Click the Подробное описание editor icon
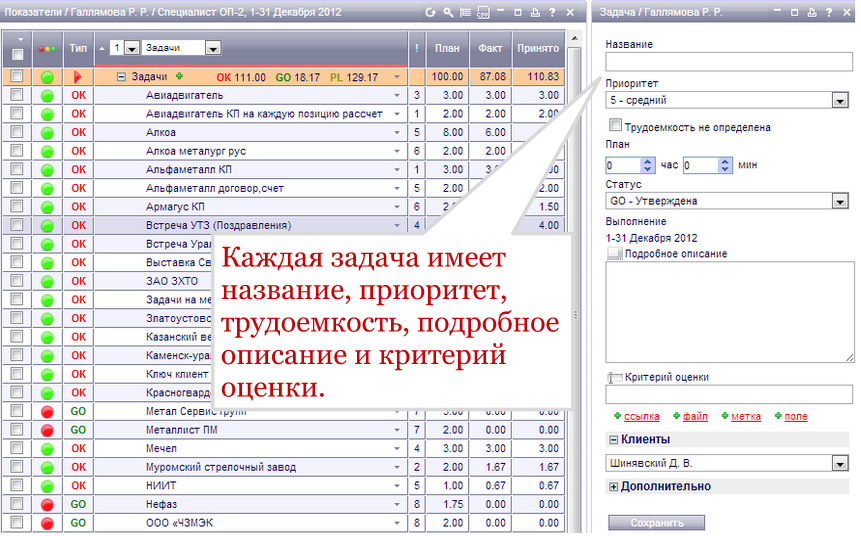The image size is (861, 536). pyautogui.click(x=614, y=254)
